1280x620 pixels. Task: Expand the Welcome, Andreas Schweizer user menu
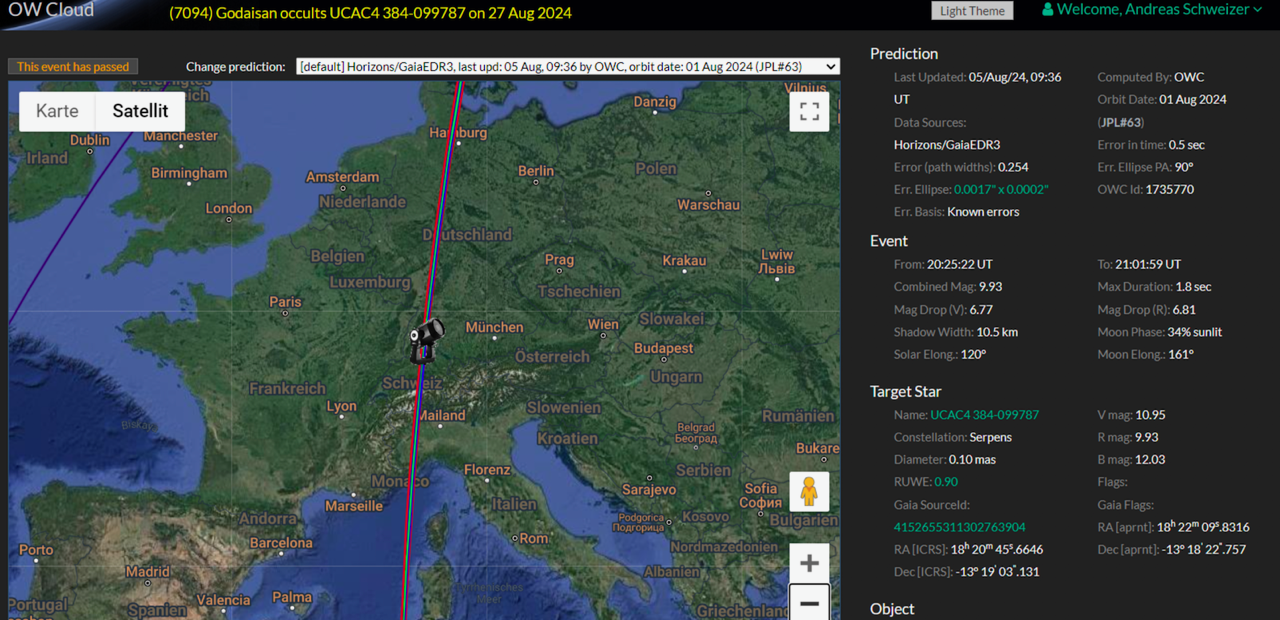pos(1152,9)
